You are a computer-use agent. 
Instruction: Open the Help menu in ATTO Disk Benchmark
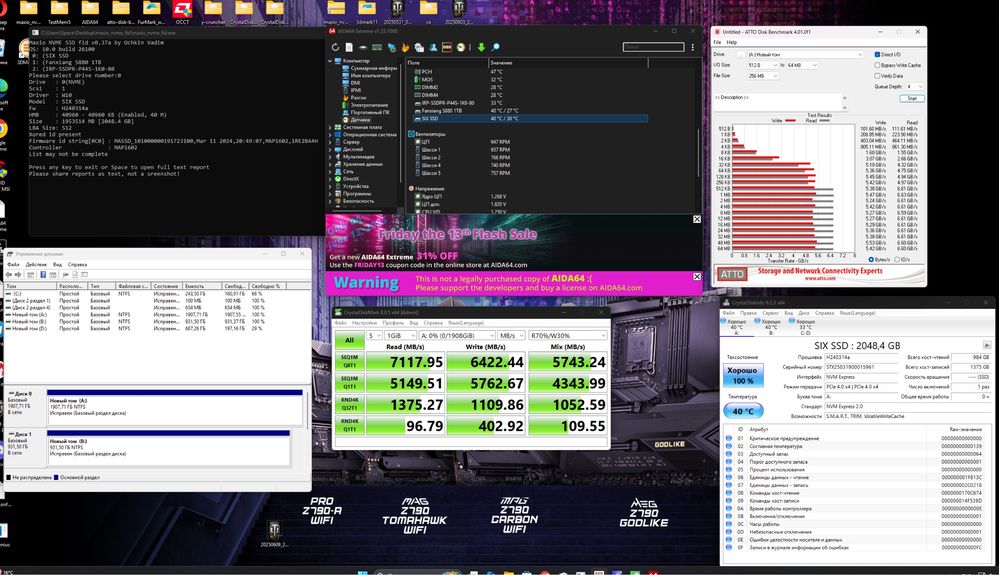pos(731,43)
